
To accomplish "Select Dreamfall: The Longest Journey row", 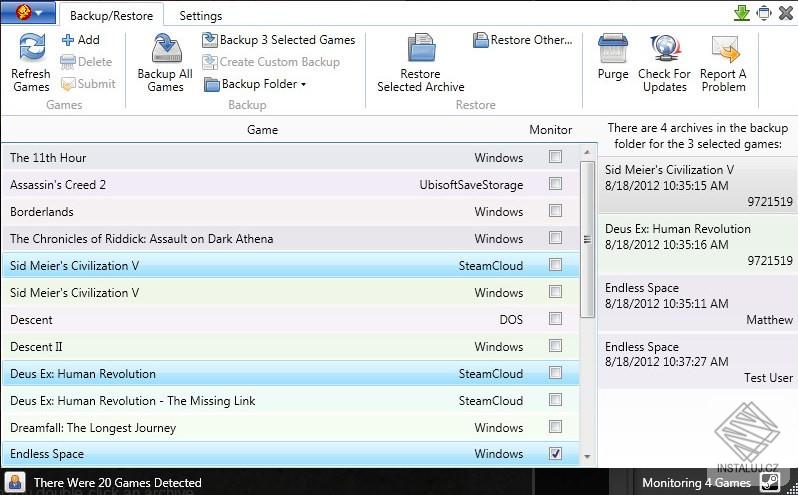I will click(x=291, y=427).
